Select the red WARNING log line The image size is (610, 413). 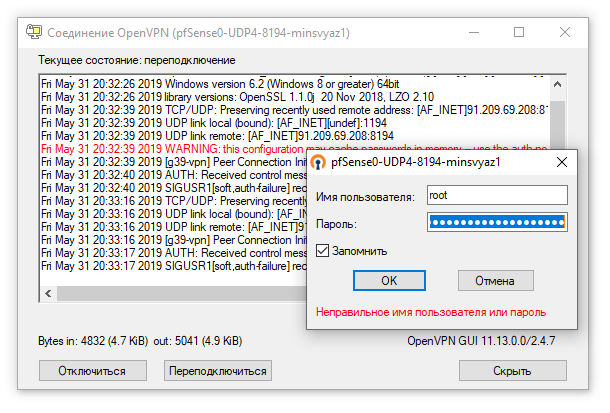[x=170, y=148]
